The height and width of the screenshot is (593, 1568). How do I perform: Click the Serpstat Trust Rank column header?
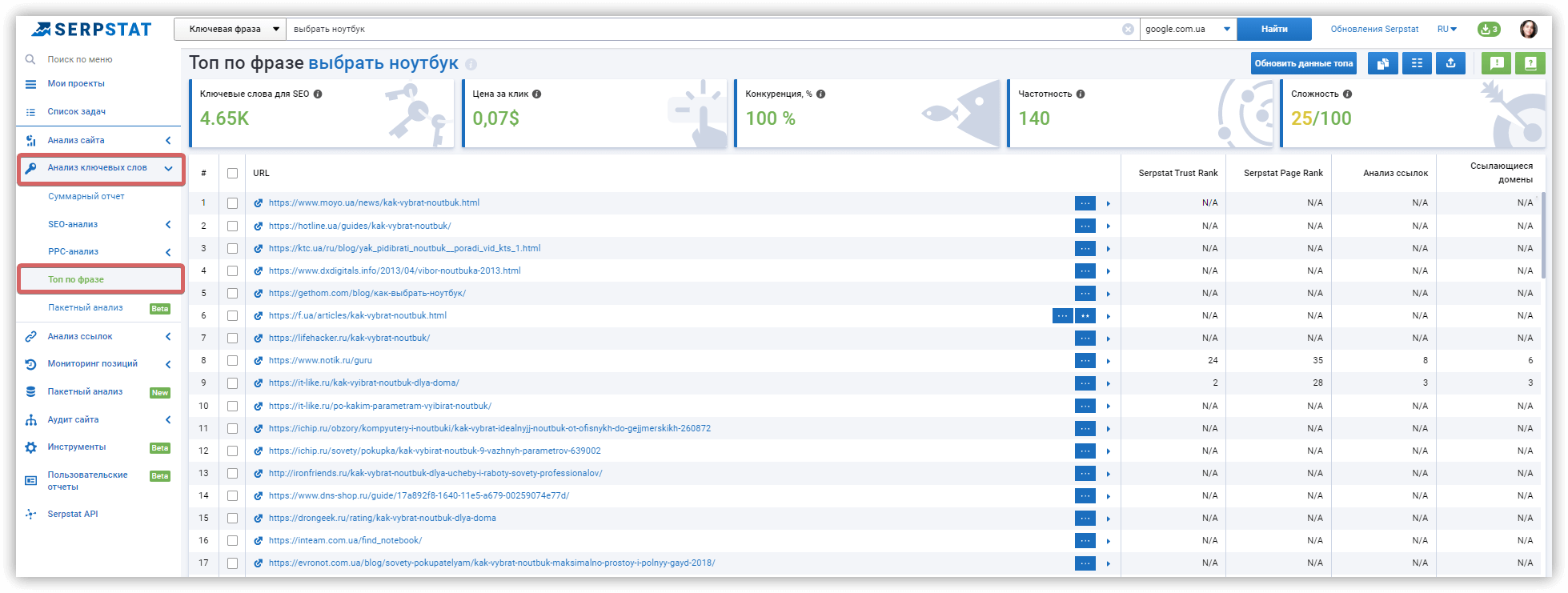(x=1177, y=174)
